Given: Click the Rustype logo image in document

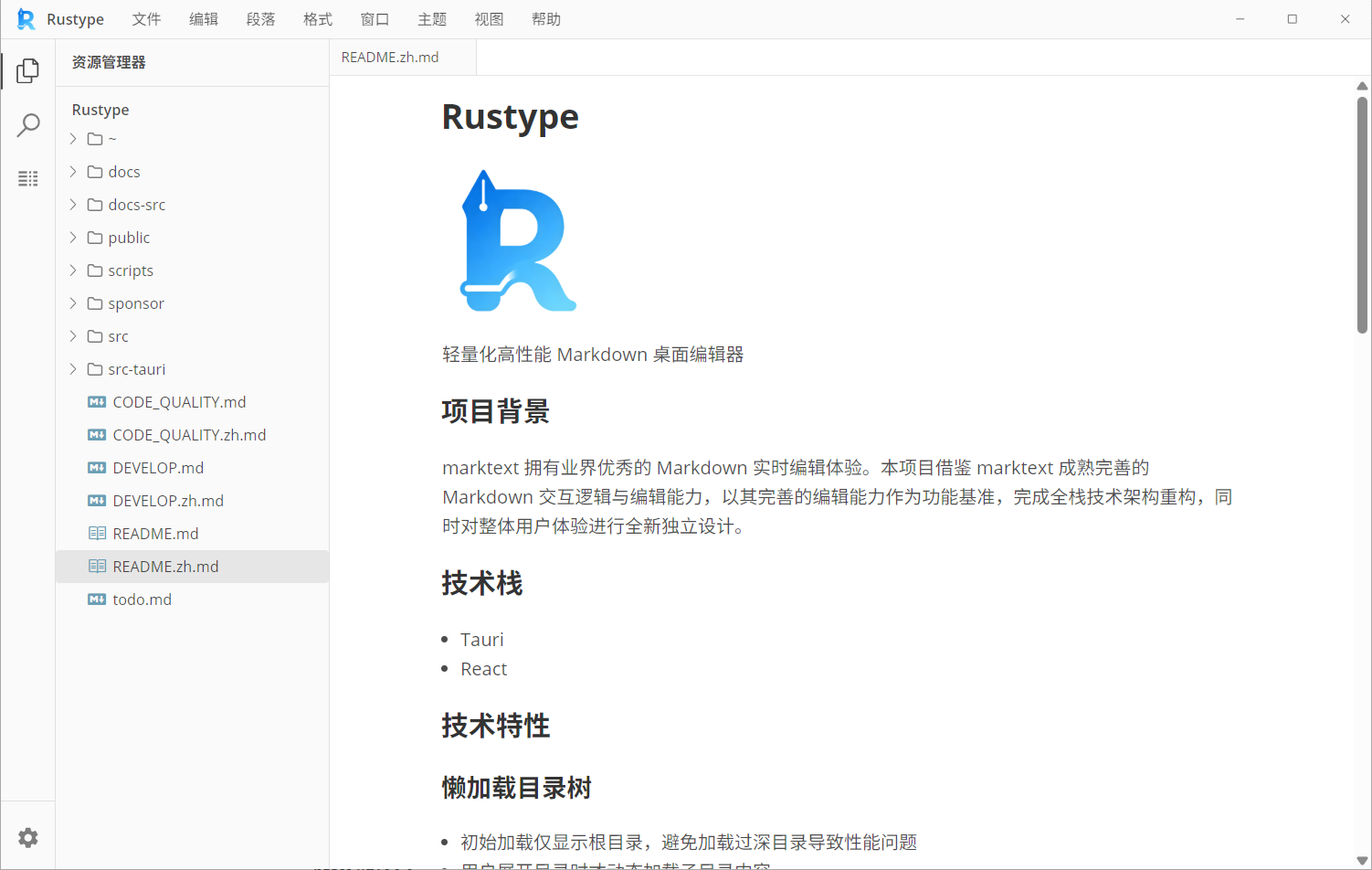Looking at the screenshot, I should coord(518,241).
